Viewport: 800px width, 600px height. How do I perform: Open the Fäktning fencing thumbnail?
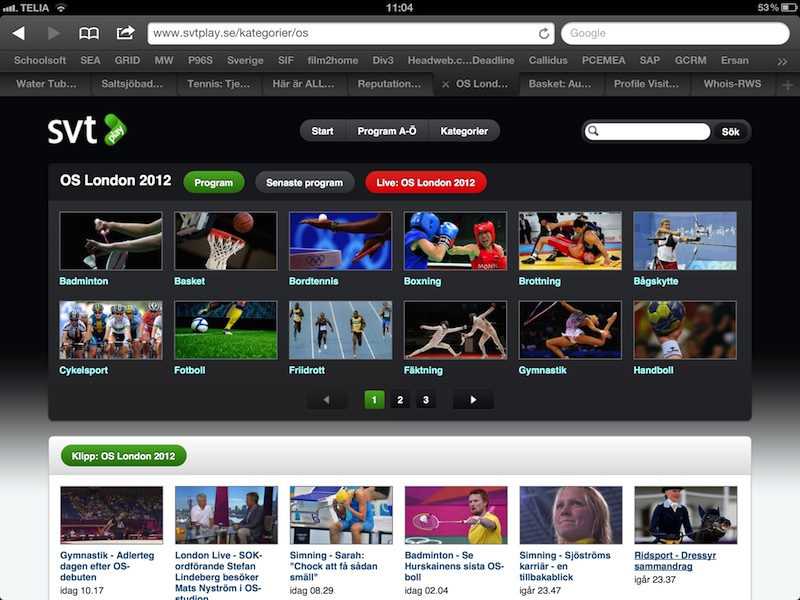pos(455,330)
